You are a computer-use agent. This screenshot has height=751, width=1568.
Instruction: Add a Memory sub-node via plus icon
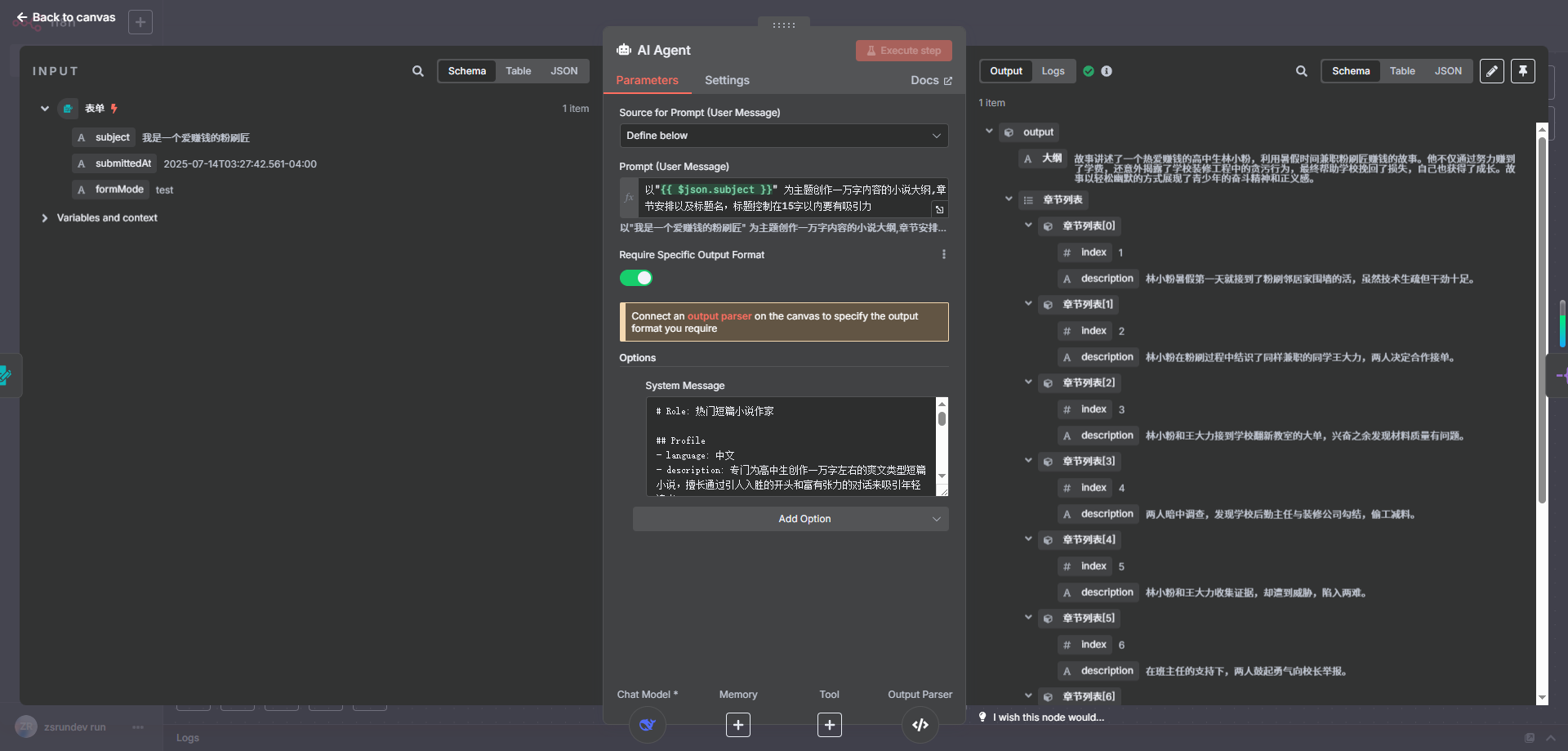737,725
